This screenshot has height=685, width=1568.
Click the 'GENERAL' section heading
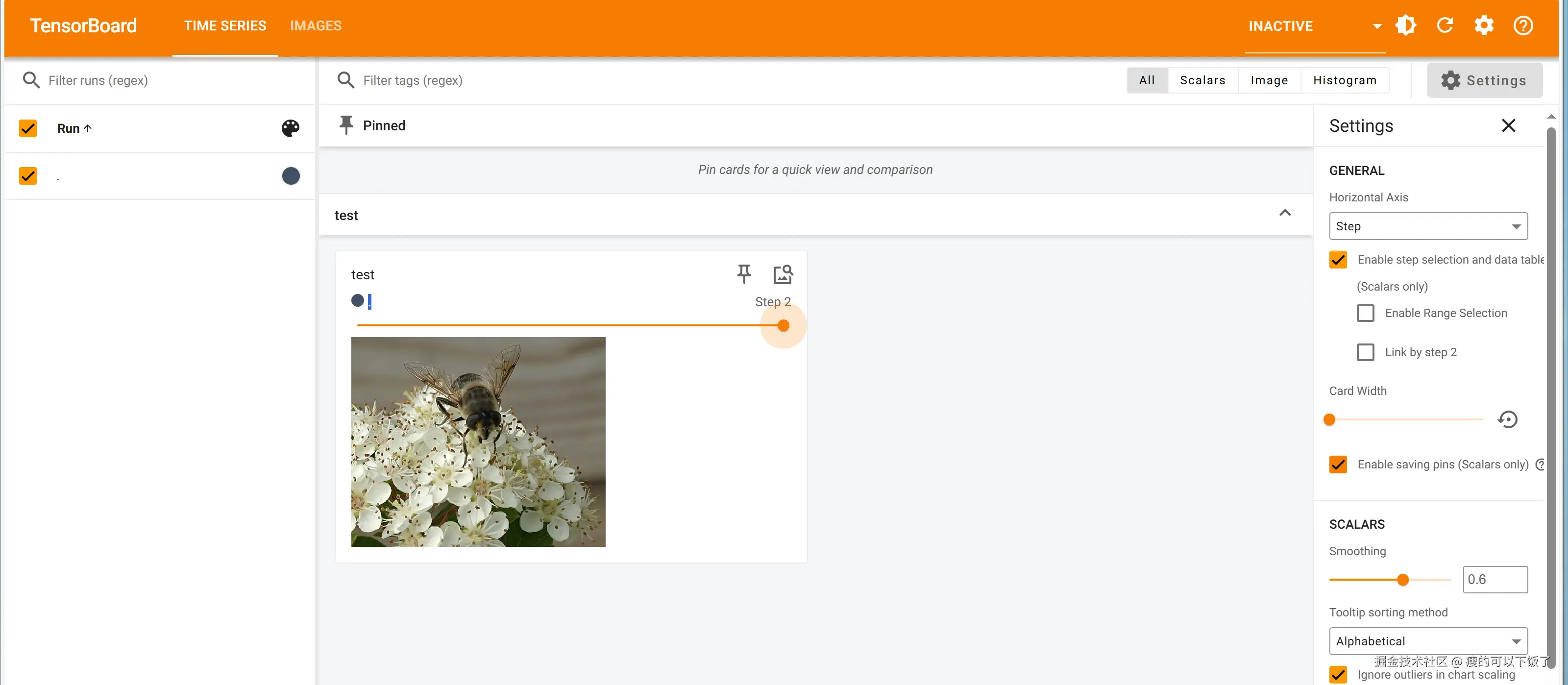1356,171
